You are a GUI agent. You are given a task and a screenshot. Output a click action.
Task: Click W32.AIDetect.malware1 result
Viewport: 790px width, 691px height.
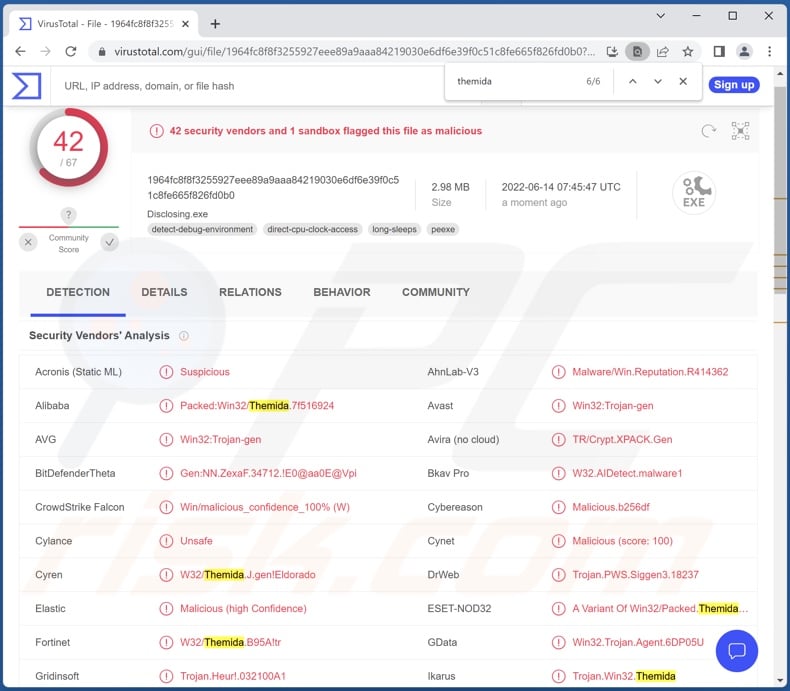[627, 473]
